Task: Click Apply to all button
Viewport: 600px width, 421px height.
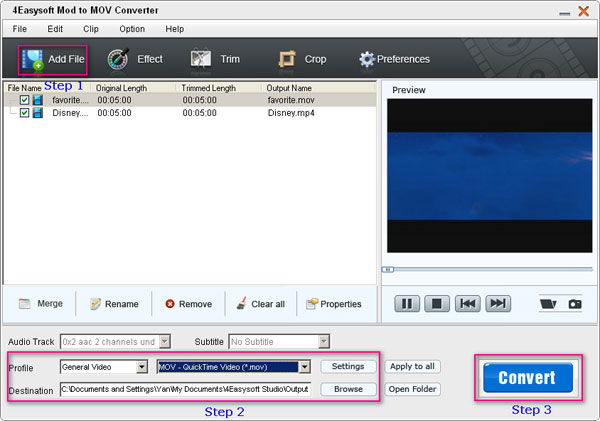Action: tap(412, 367)
